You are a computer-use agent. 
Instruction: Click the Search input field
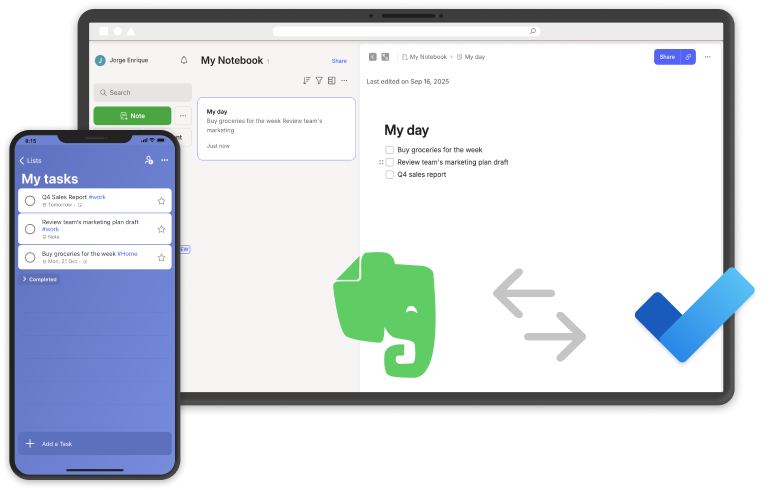[143, 92]
